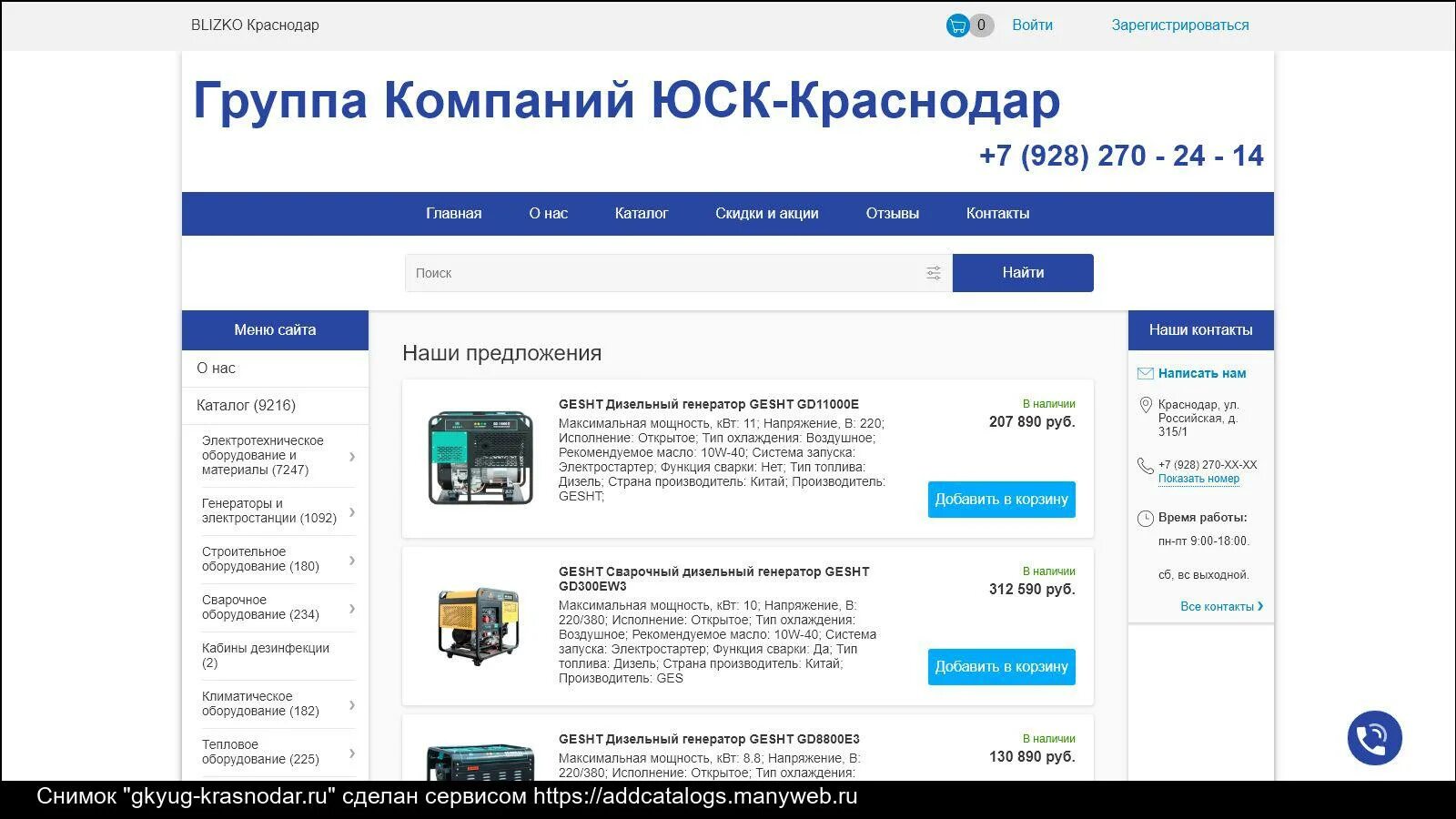Click the BLIZKO Краснодар header text

coord(255,25)
